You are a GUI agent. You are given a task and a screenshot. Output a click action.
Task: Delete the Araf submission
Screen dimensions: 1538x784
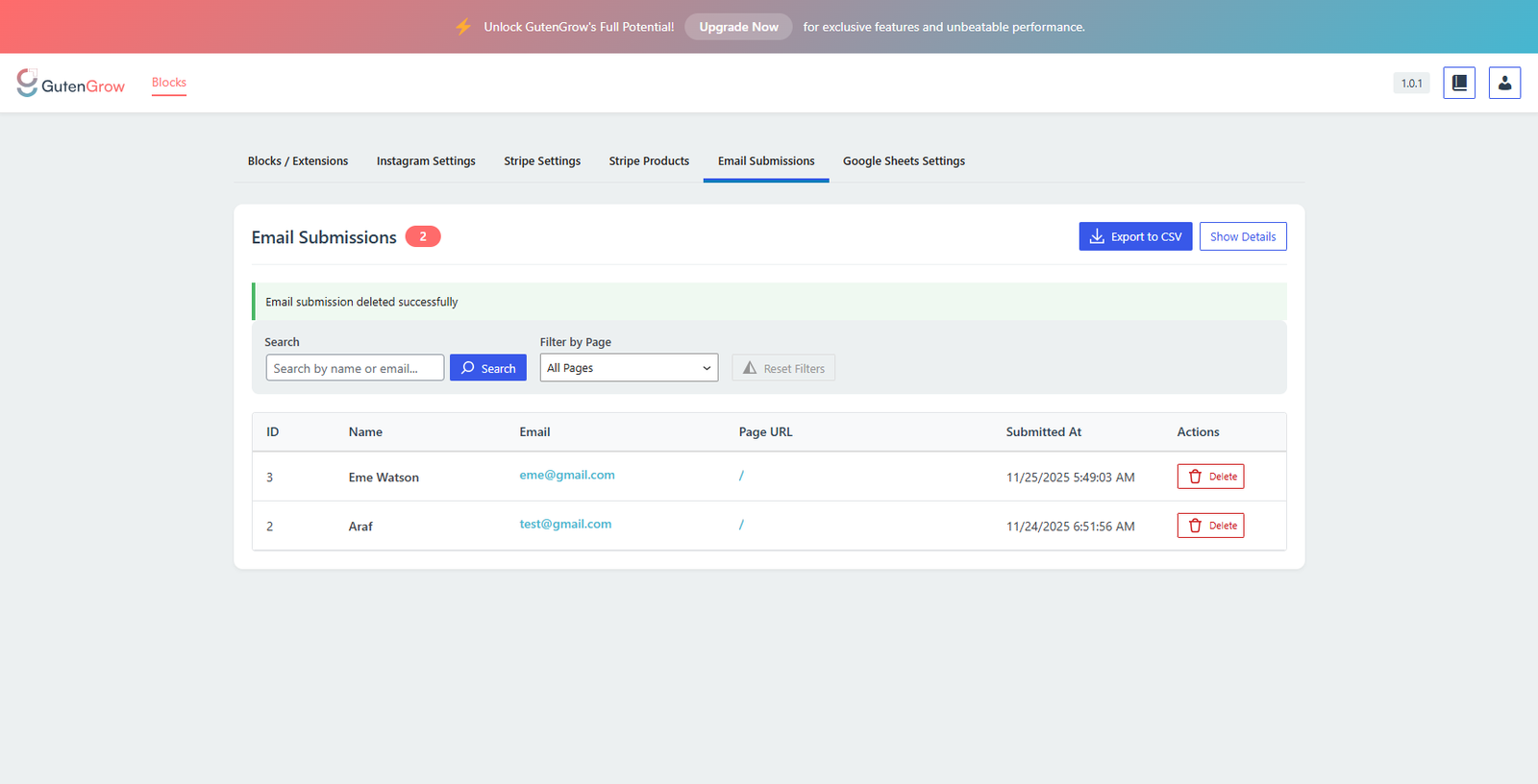coord(1210,526)
